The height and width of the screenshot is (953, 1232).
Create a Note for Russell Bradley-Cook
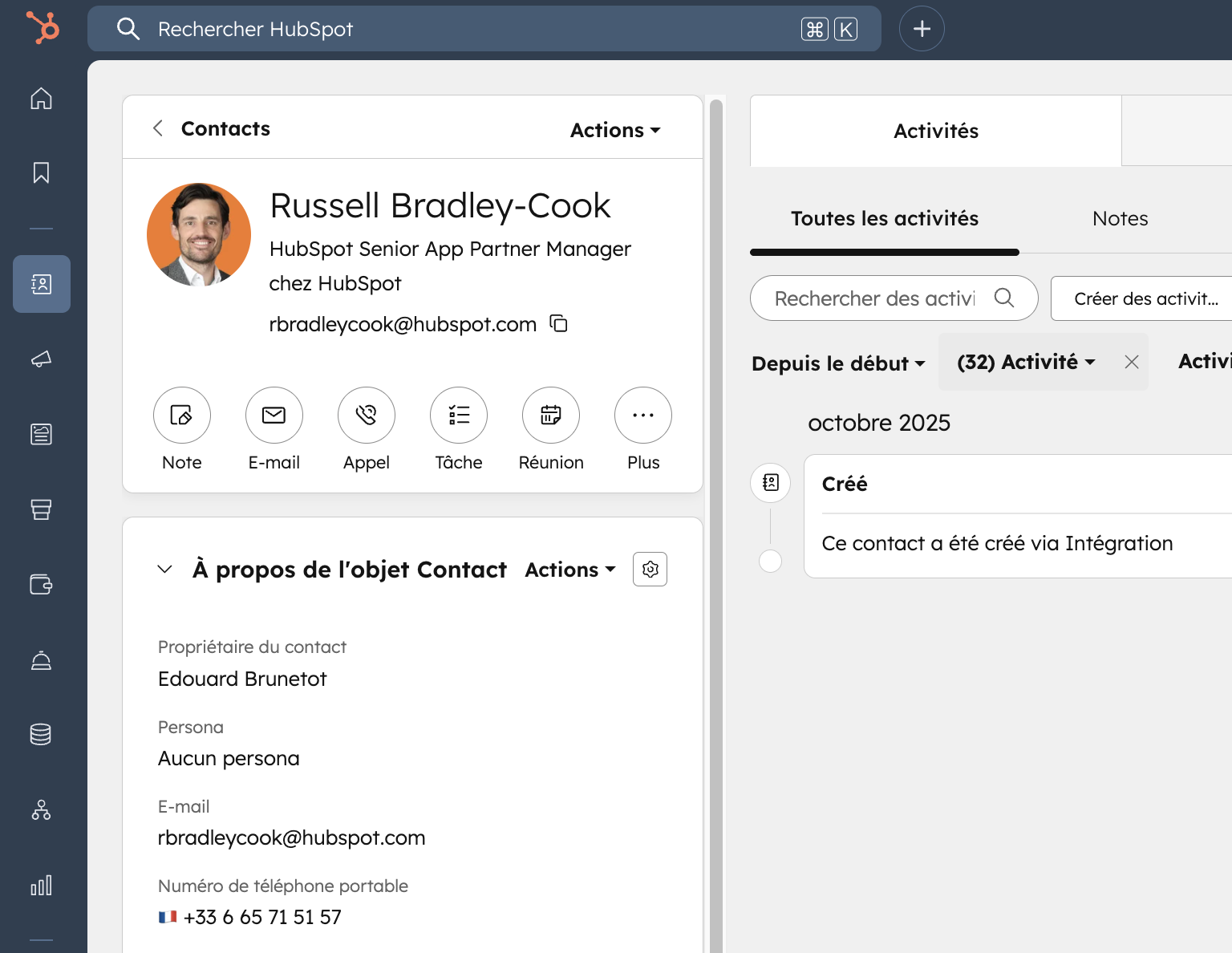pos(182,416)
